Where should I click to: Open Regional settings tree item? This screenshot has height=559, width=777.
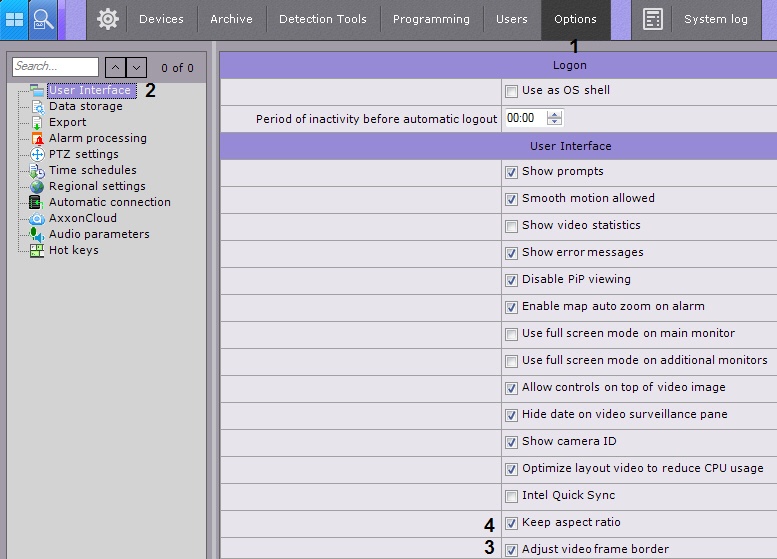click(x=97, y=186)
